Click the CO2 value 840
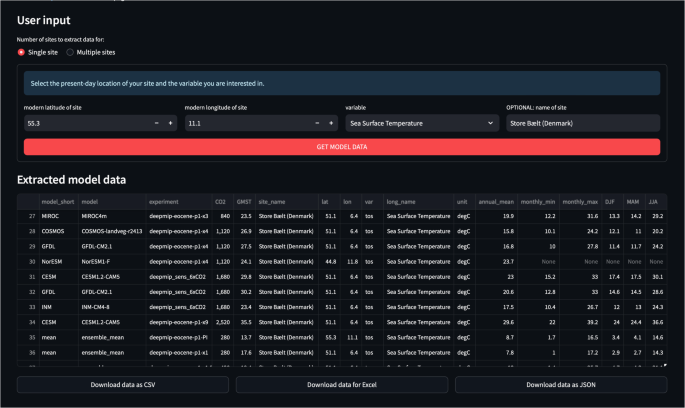 [222, 216]
